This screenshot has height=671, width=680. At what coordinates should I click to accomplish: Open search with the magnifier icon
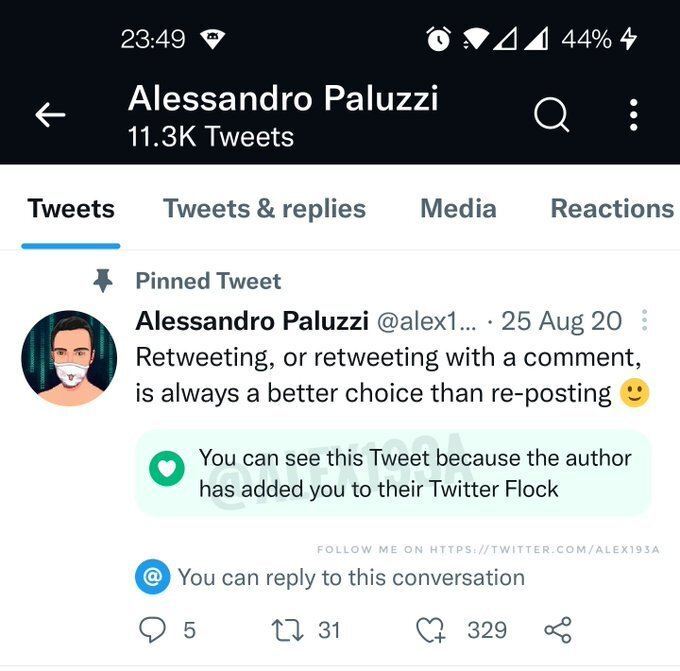(x=551, y=115)
